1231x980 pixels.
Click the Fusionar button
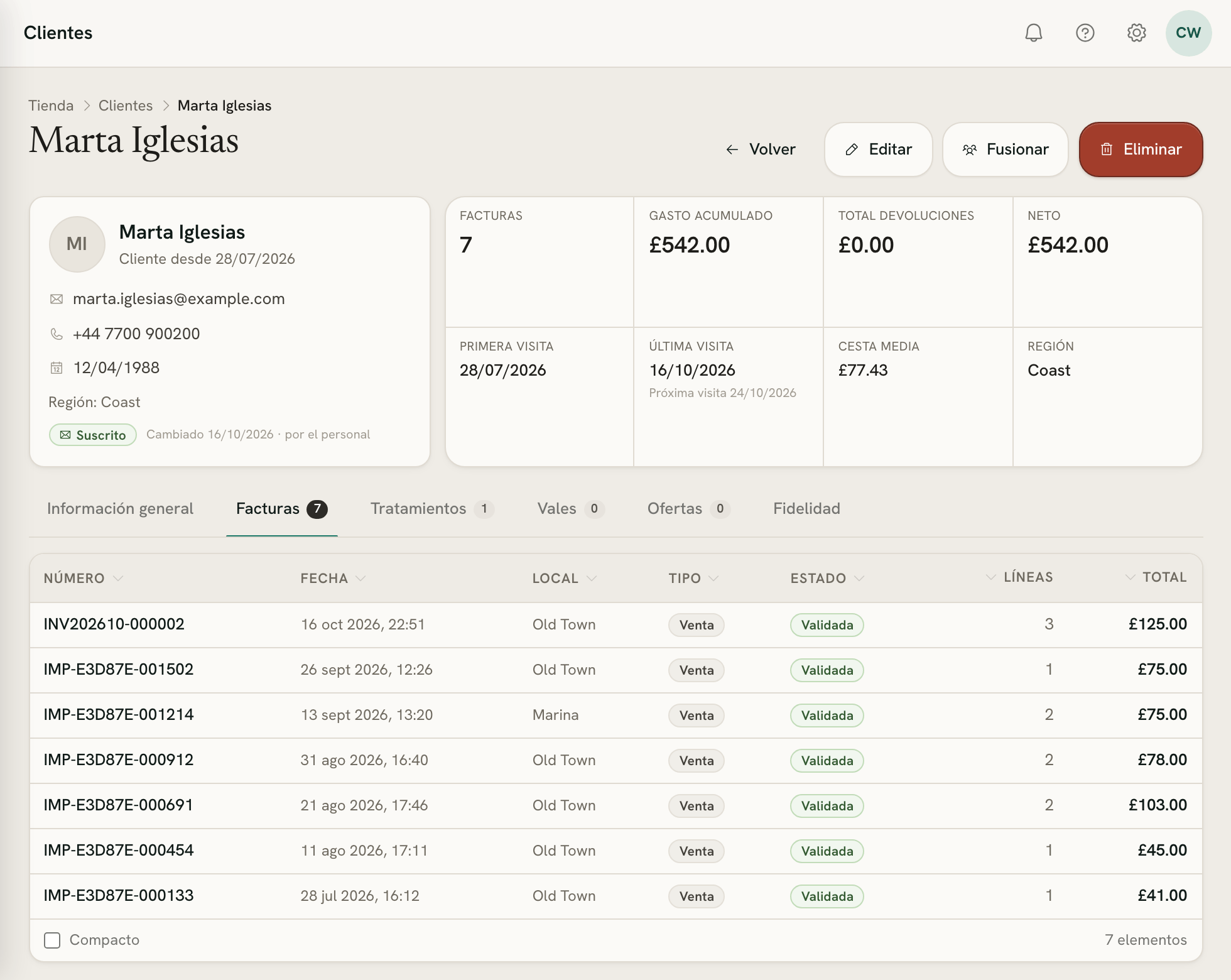click(x=1005, y=150)
